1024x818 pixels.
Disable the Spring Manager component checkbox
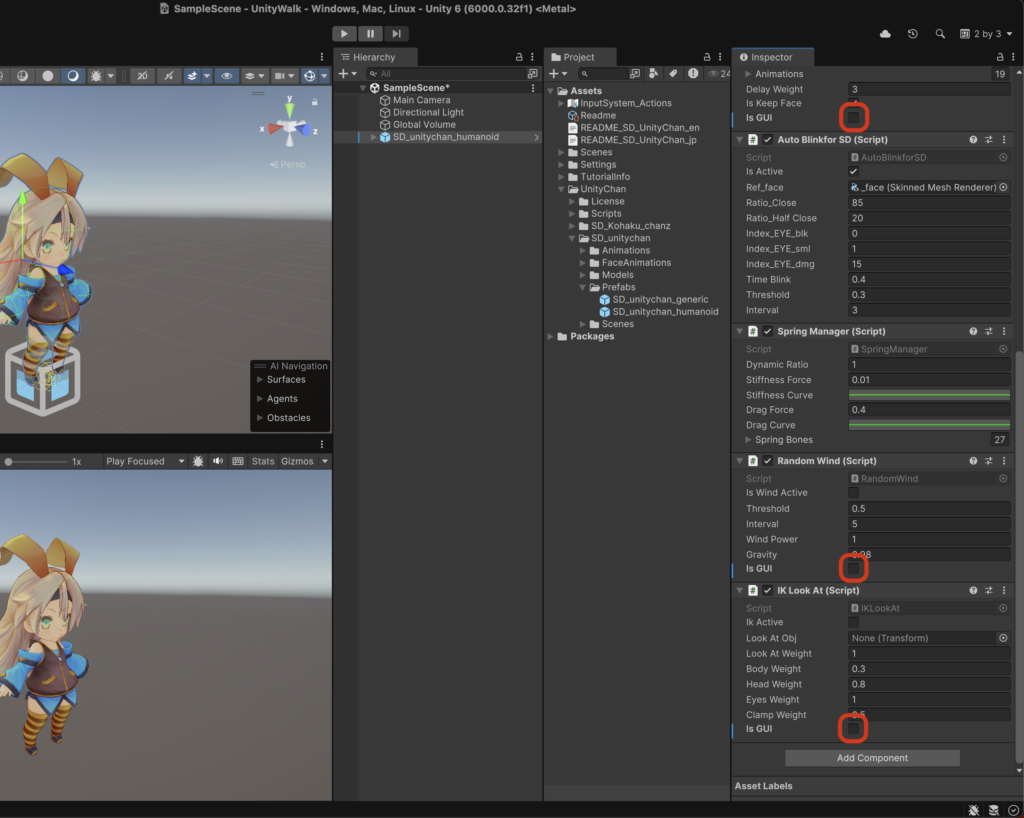pos(767,331)
